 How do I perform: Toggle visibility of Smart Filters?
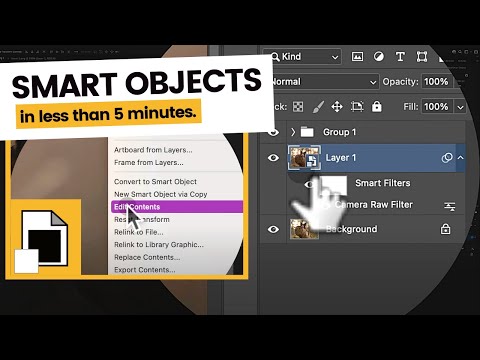pyautogui.click(x=310, y=184)
